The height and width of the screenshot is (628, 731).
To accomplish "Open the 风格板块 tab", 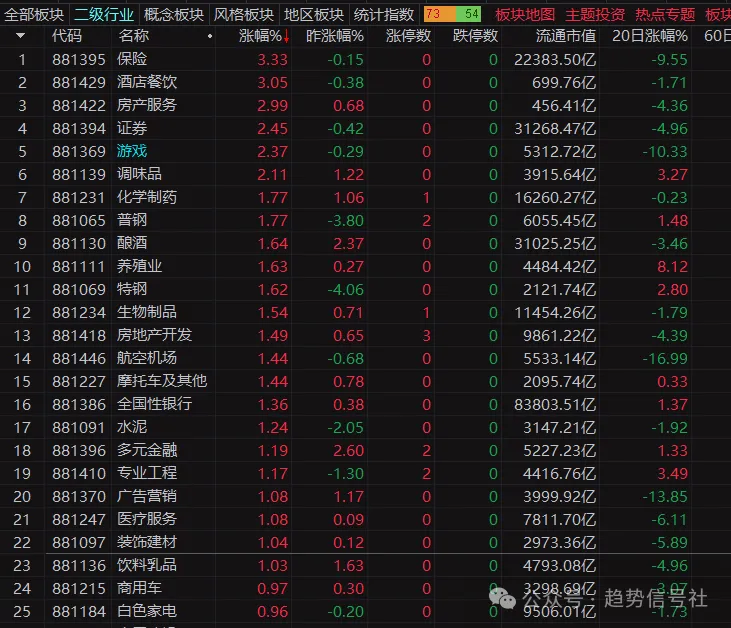I will click(243, 14).
